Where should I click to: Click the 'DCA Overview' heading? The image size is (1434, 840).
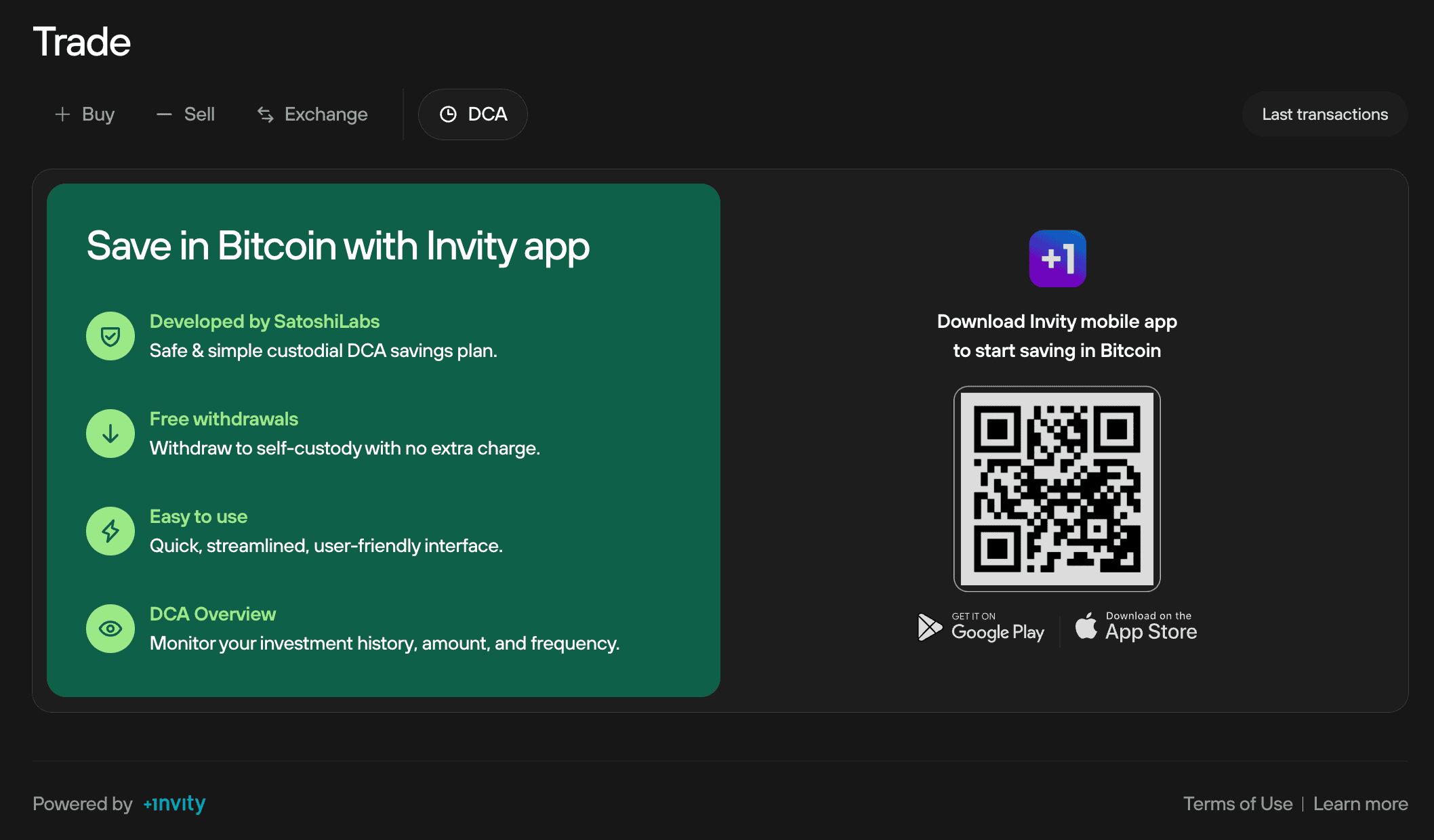pos(213,614)
